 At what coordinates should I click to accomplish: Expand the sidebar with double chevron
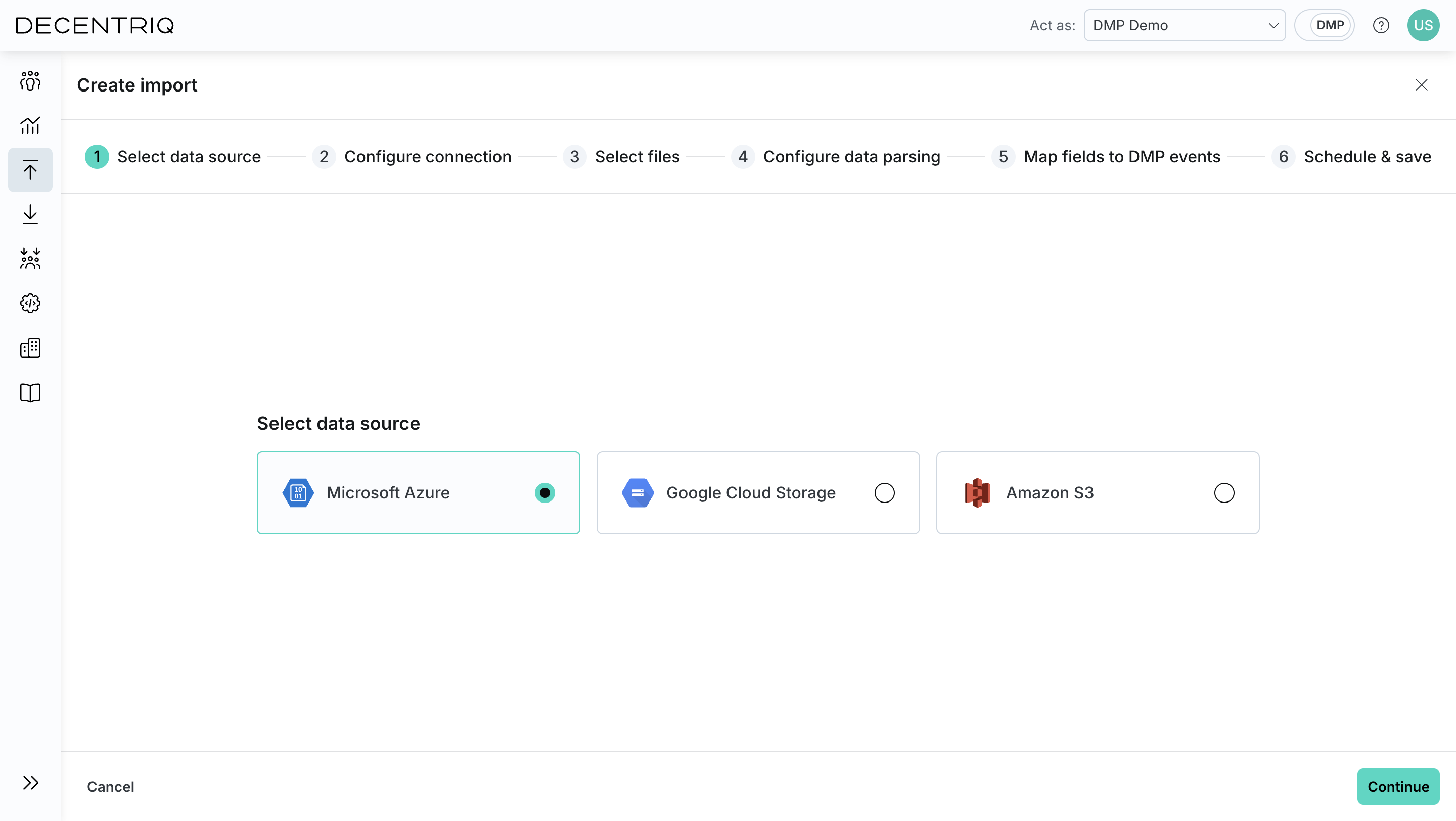pyautogui.click(x=30, y=783)
